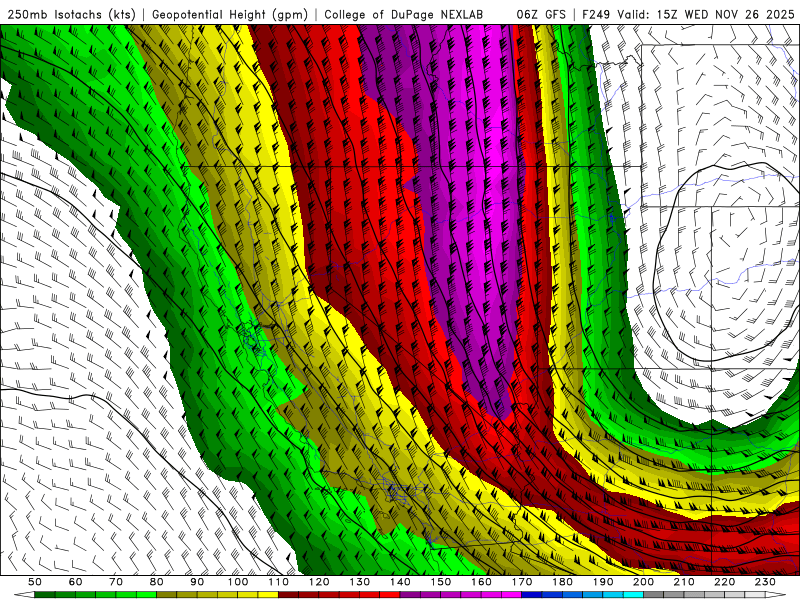Screen dimensions: 800x600
Task: Click the '250mb Isotachs (kts)' title text
Action: click(x=71, y=15)
